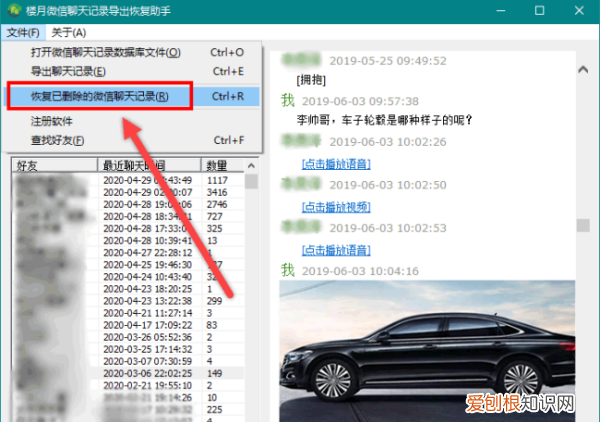The image size is (600, 422).
Task: Click the app logo icon in title bar
Action: coord(14,10)
